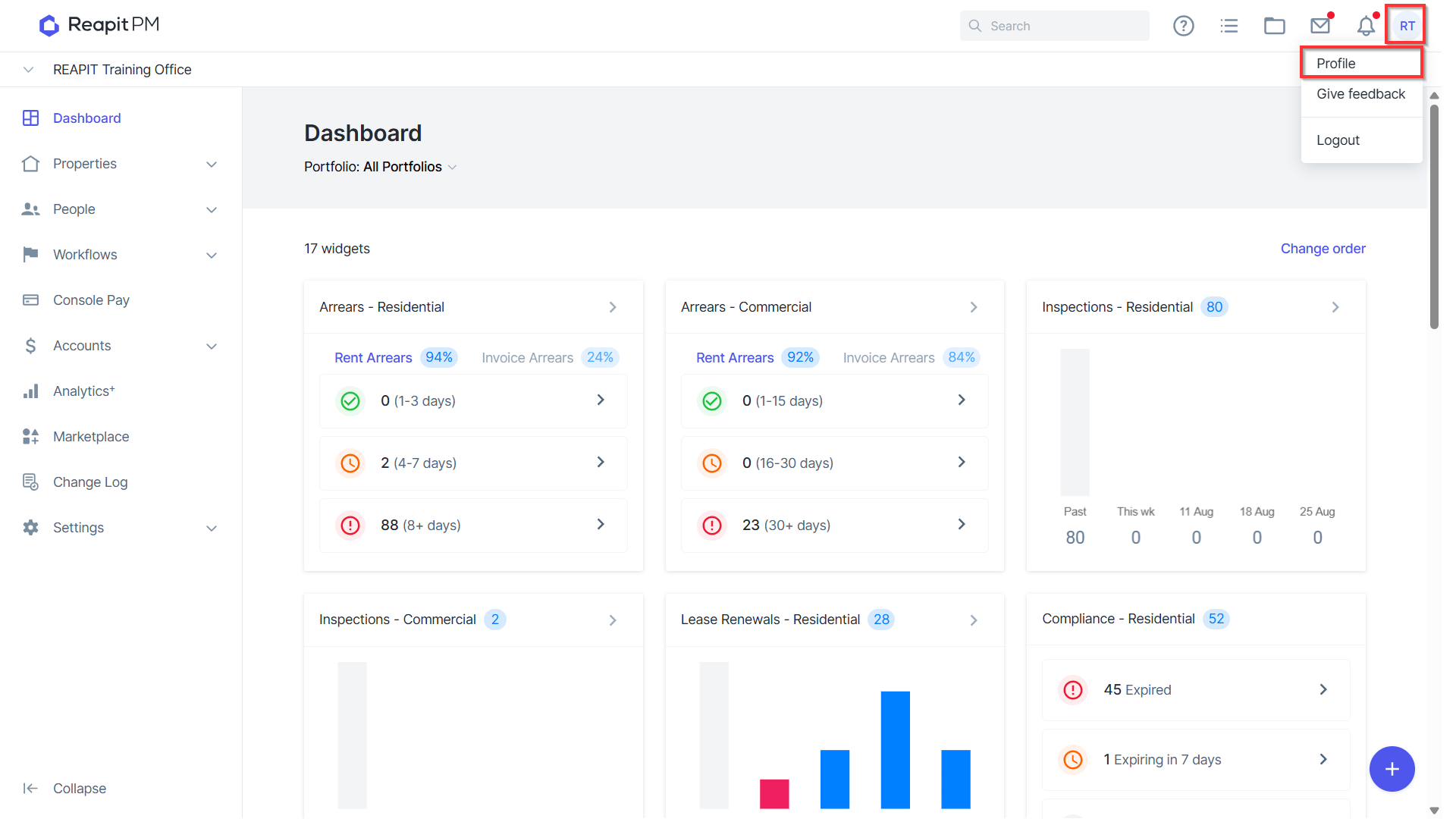Screen dimensions: 1456x819
Task: Open the help question mark icon
Action: click(1183, 26)
